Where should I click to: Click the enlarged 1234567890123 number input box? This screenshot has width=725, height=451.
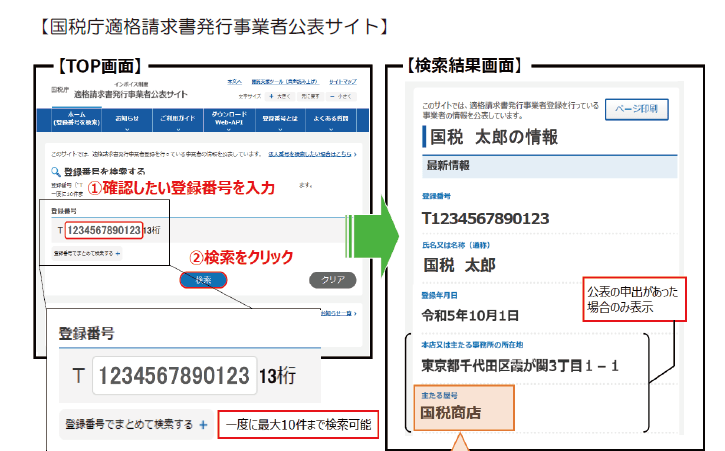coord(175,377)
